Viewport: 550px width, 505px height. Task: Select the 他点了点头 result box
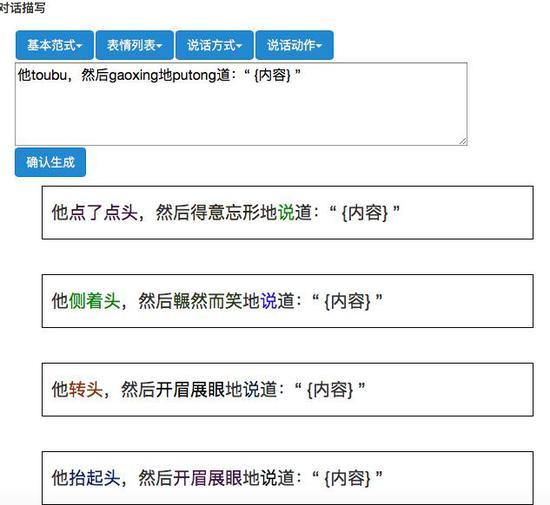tap(288, 213)
